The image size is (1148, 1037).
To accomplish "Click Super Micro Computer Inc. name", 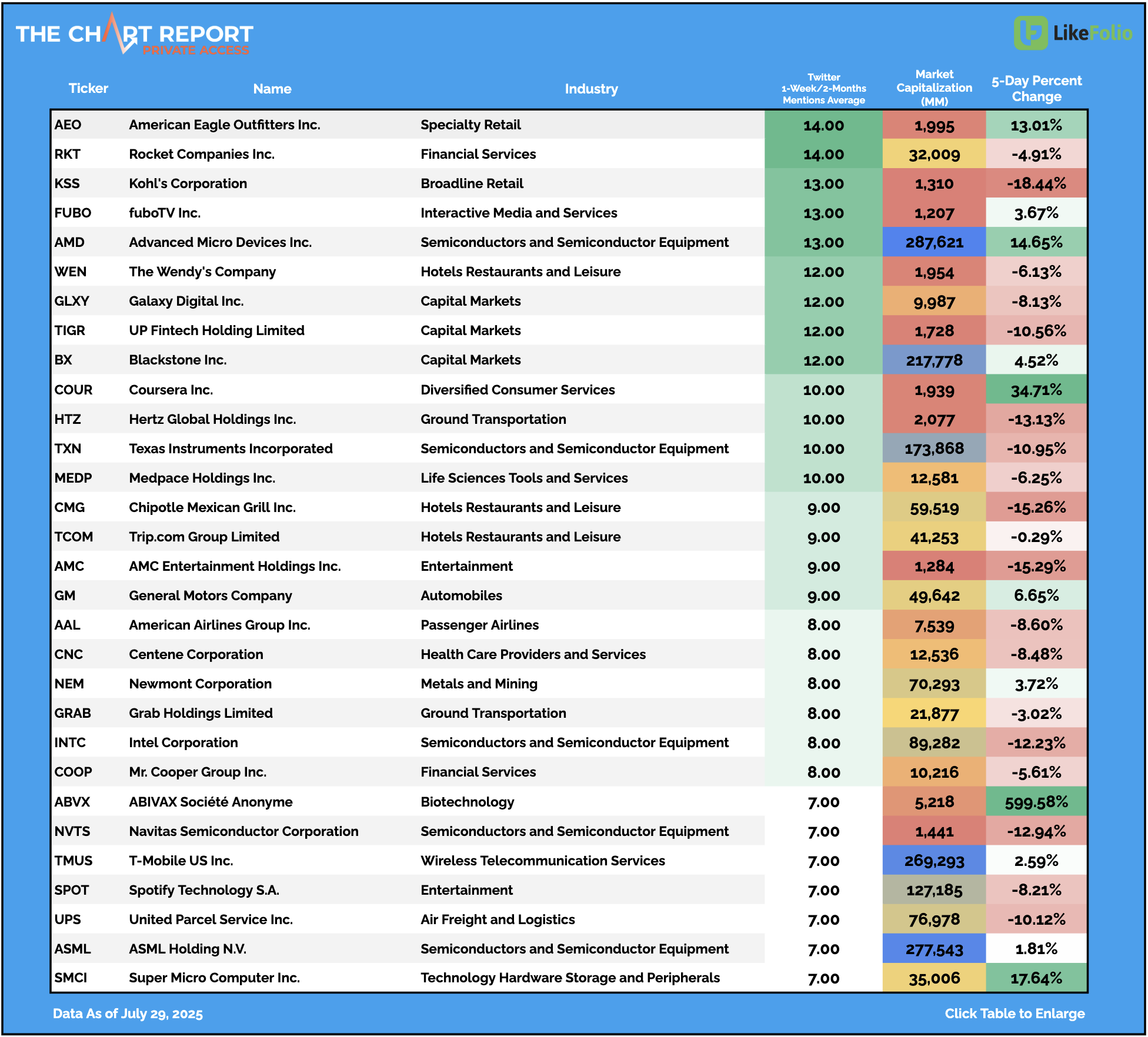I will tap(214, 978).
